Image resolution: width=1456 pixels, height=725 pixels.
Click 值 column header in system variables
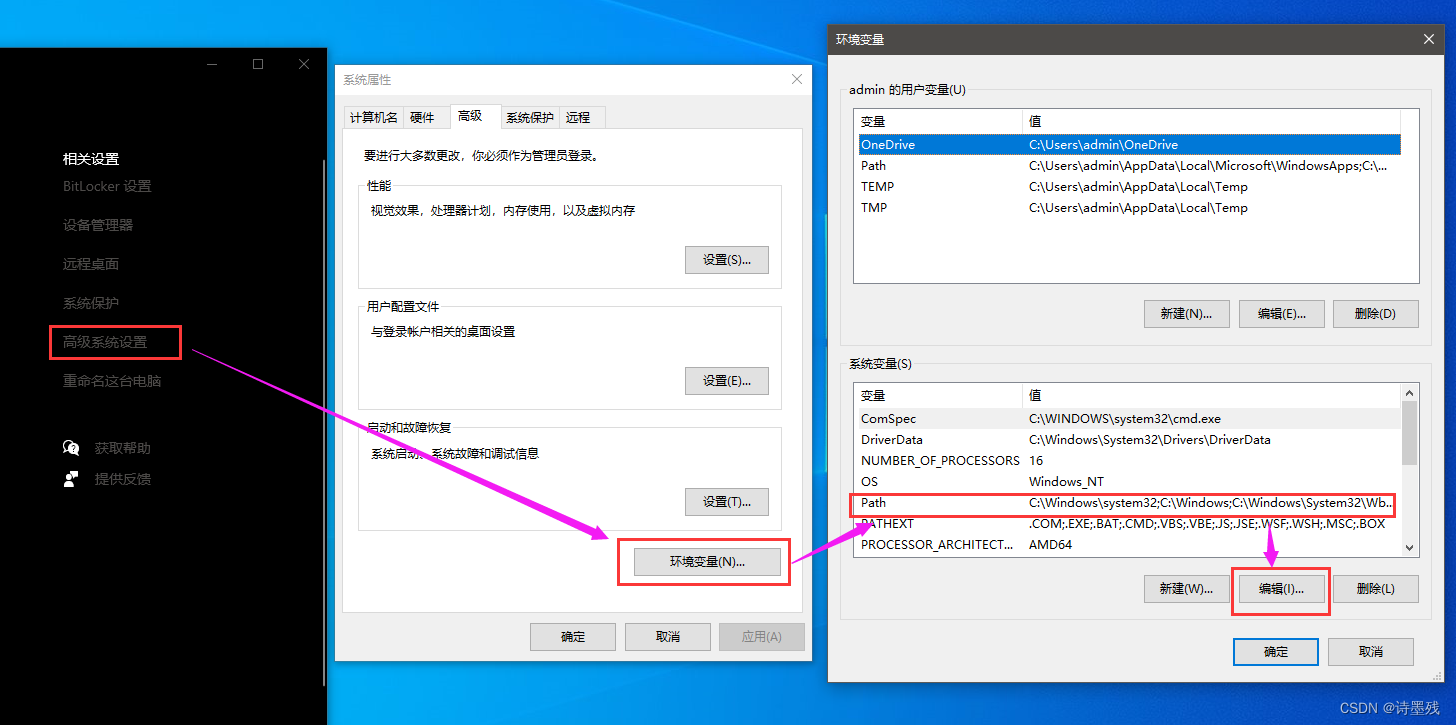(x=1212, y=396)
